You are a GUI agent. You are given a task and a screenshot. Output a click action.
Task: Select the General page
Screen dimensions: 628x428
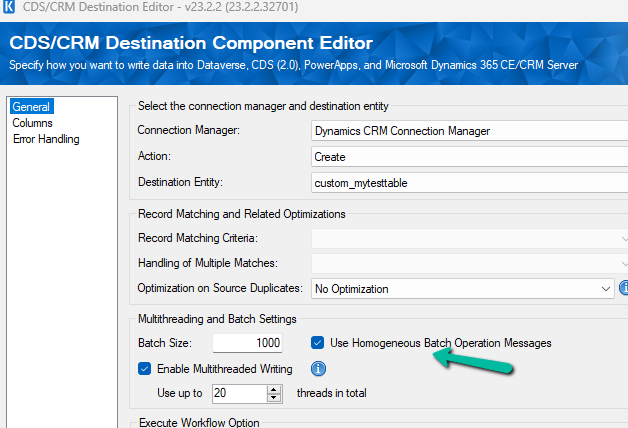(x=31, y=107)
